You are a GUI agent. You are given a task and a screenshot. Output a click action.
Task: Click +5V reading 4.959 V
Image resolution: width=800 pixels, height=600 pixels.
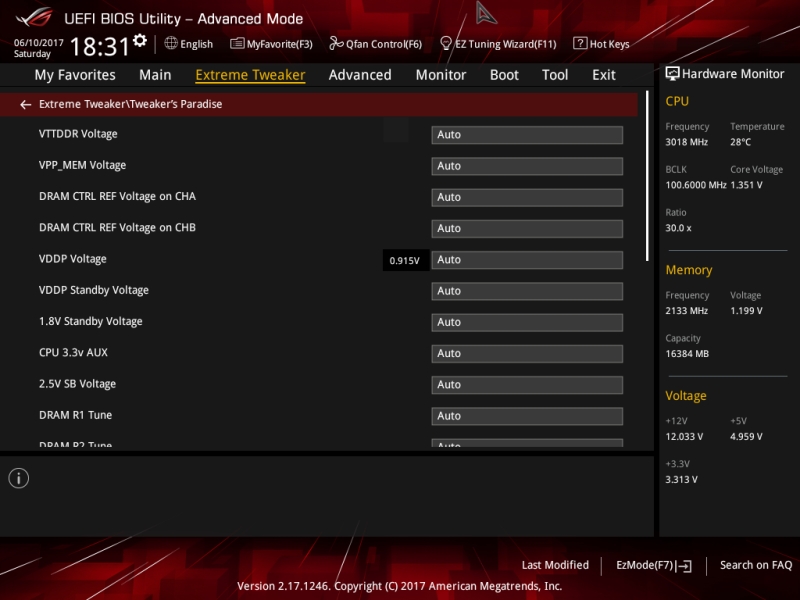746,437
